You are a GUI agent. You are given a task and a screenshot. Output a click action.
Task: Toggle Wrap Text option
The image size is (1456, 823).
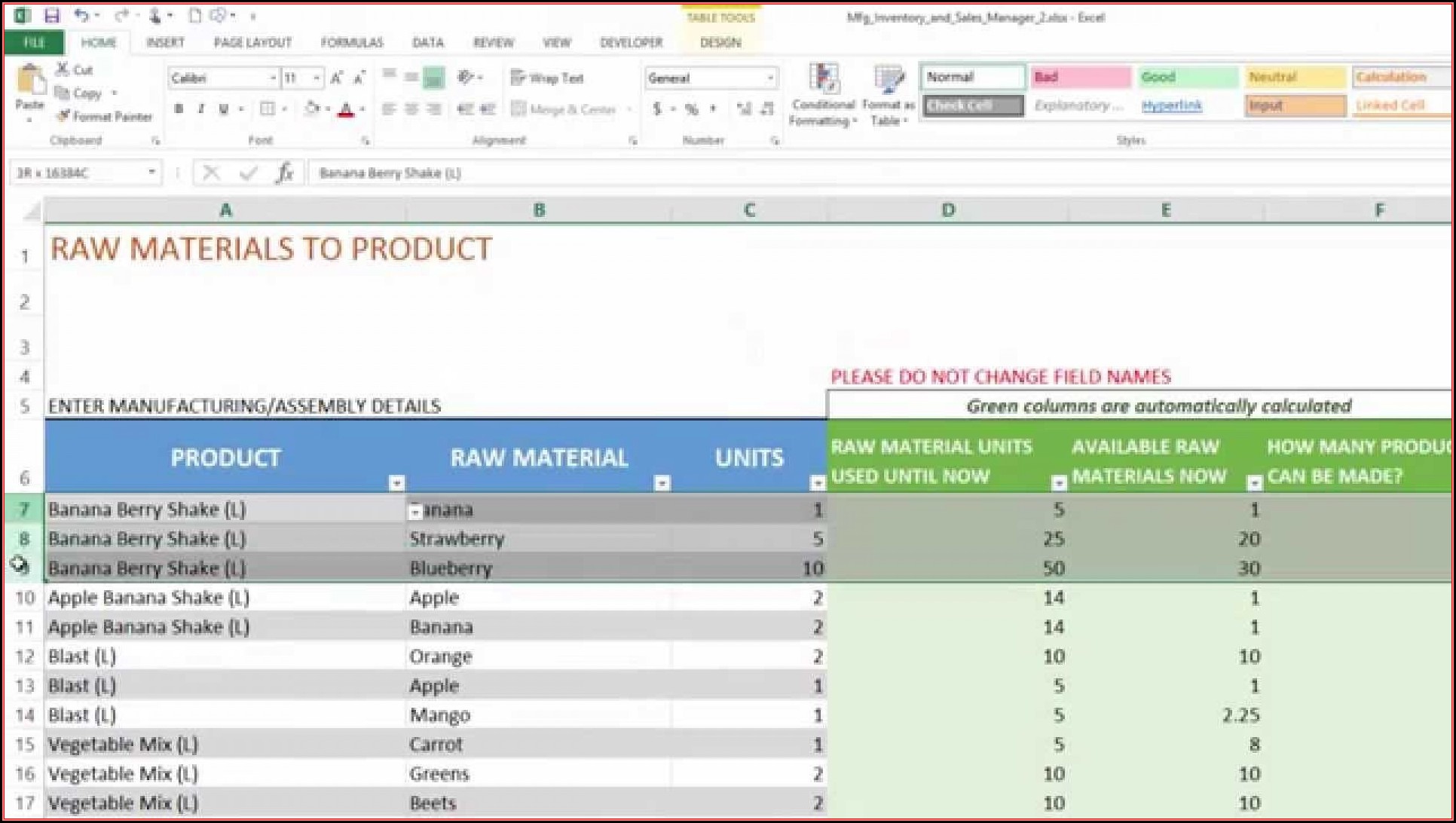[547, 78]
